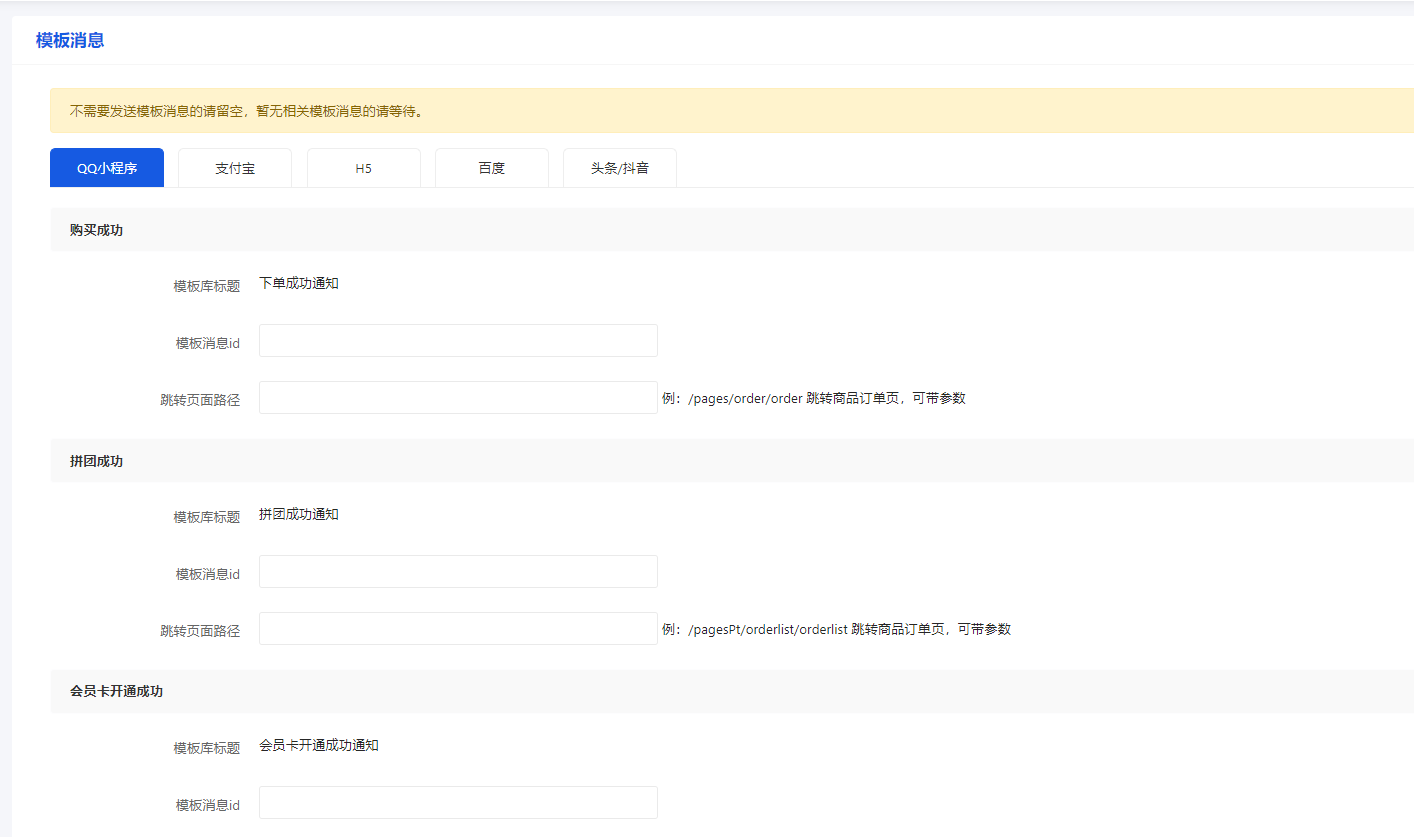1414x837 pixels.
Task: Switch to the QQ小程序 tab
Action: pyautogui.click(x=107, y=168)
